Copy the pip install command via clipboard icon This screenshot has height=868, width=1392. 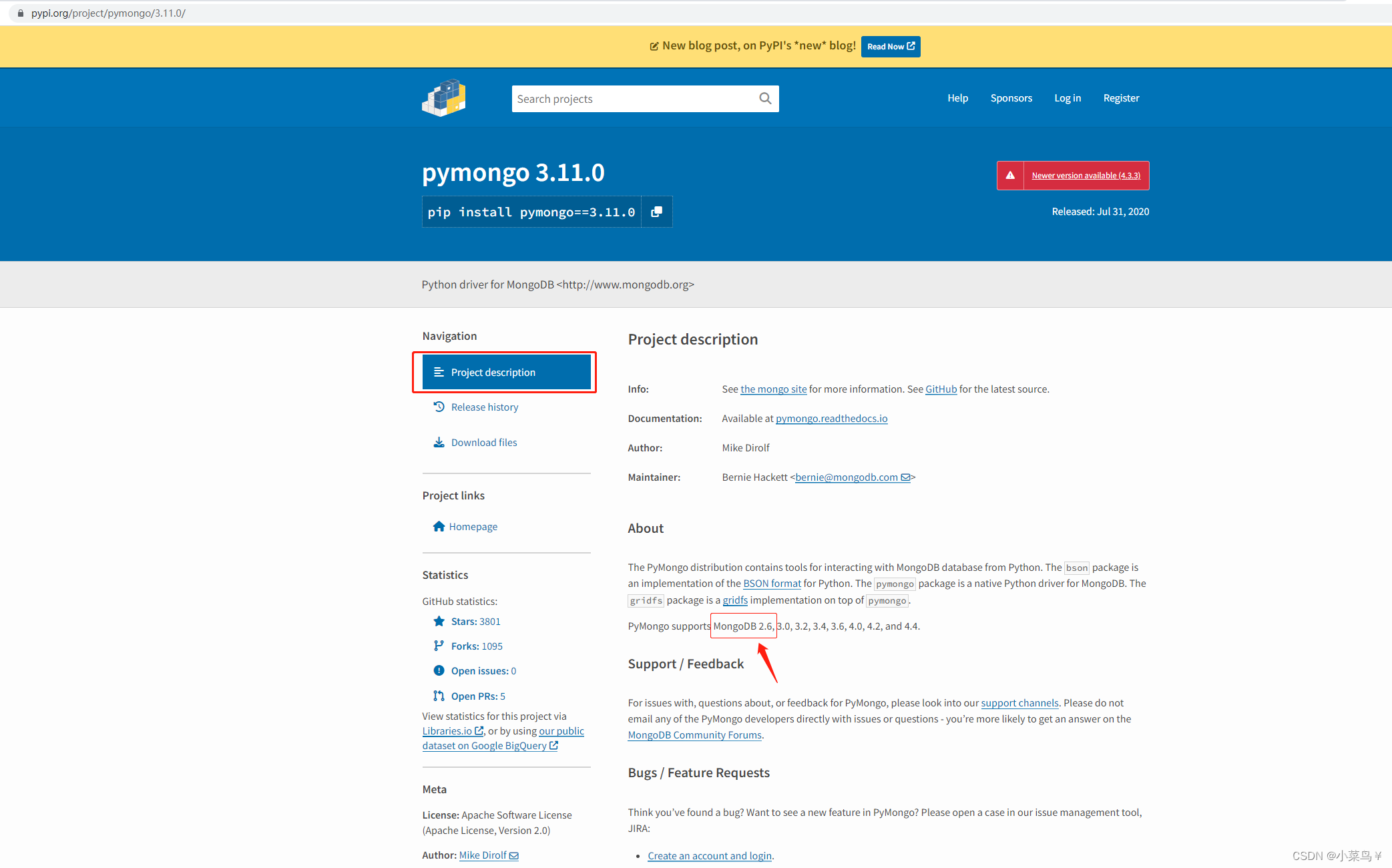(656, 212)
